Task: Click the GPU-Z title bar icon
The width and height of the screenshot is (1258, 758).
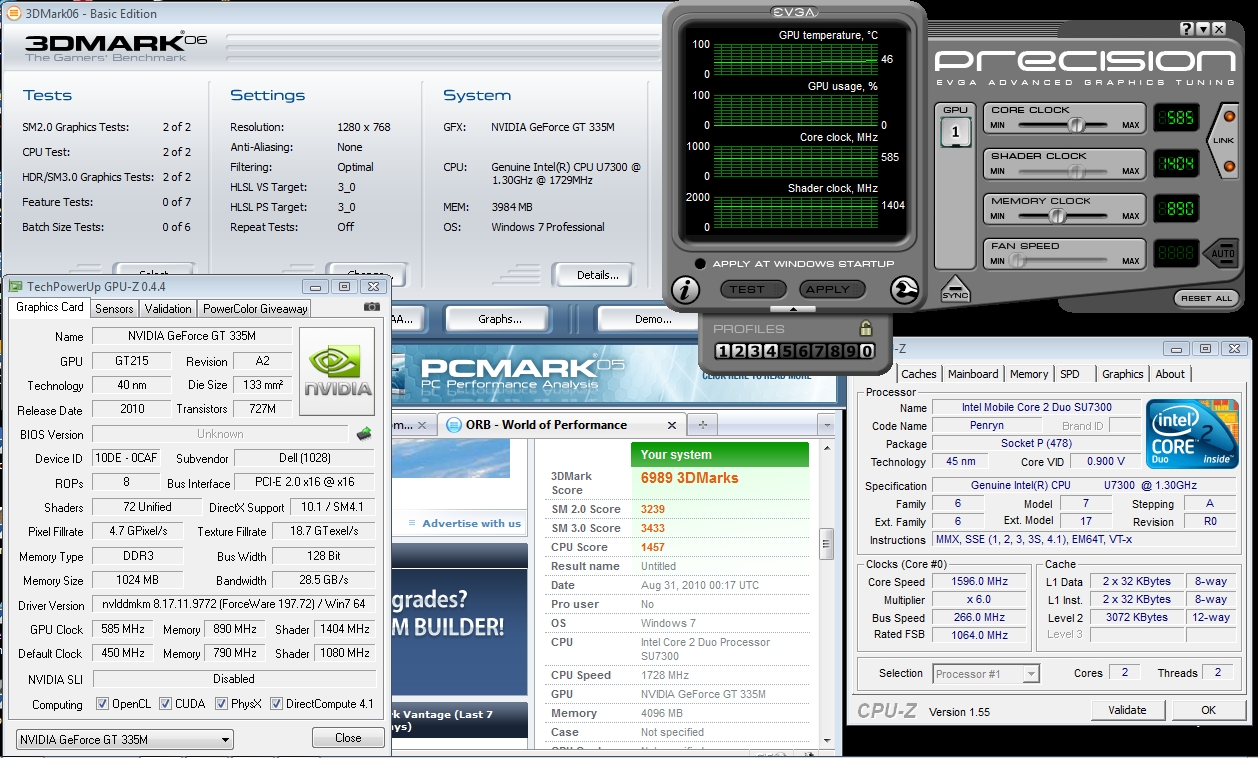Action: [x=16, y=286]
